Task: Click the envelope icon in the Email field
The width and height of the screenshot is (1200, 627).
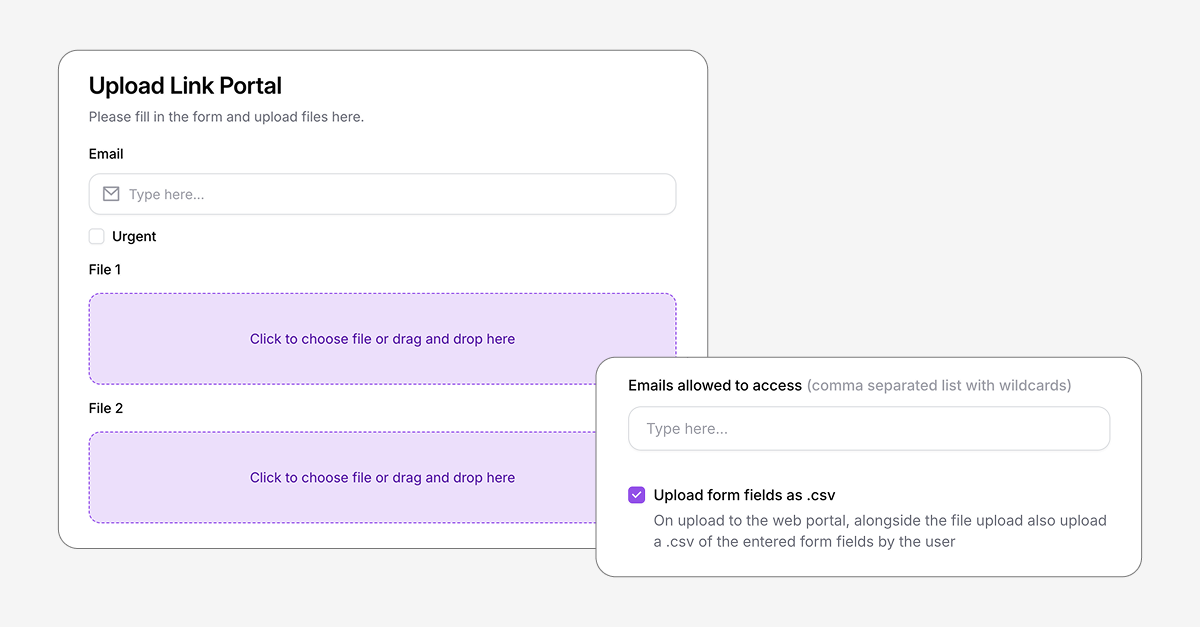Action: [110, 193]
